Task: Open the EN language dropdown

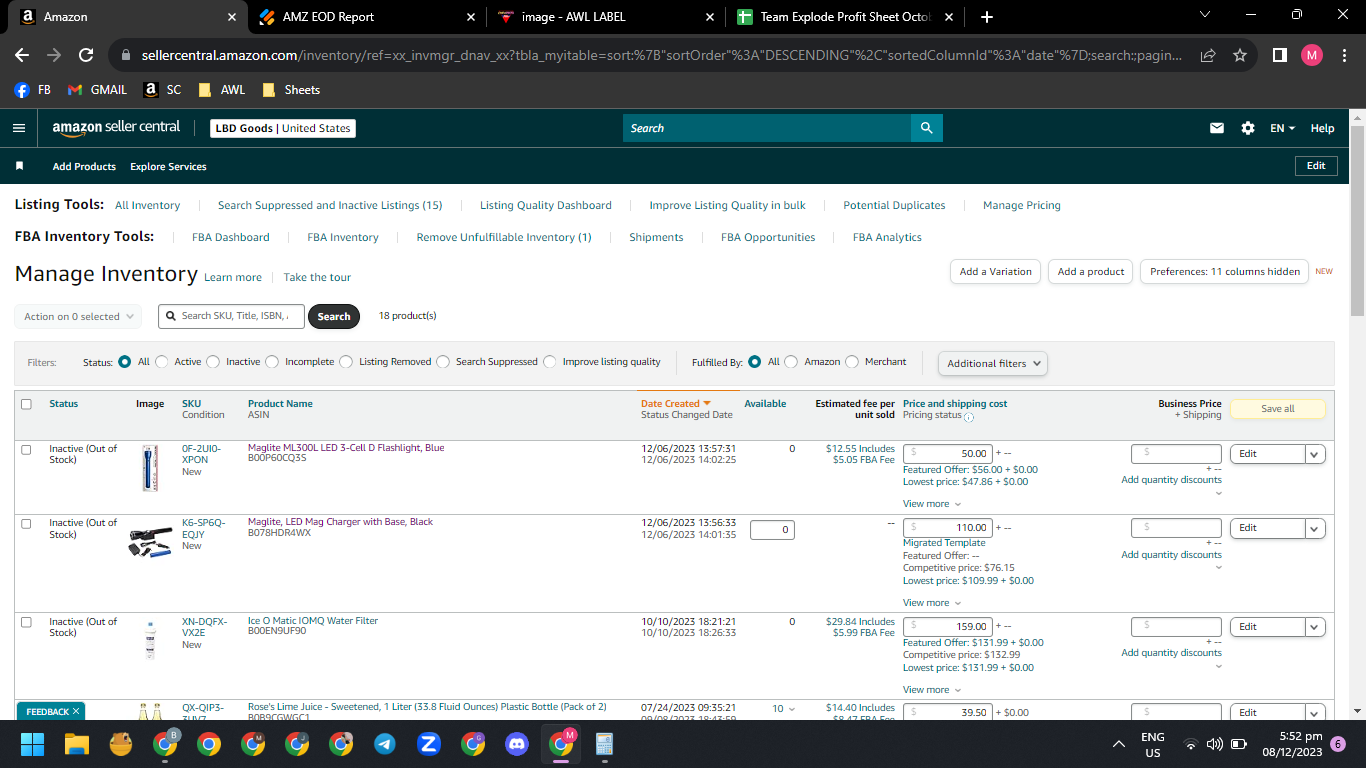Action: (x=1282, y=128)
